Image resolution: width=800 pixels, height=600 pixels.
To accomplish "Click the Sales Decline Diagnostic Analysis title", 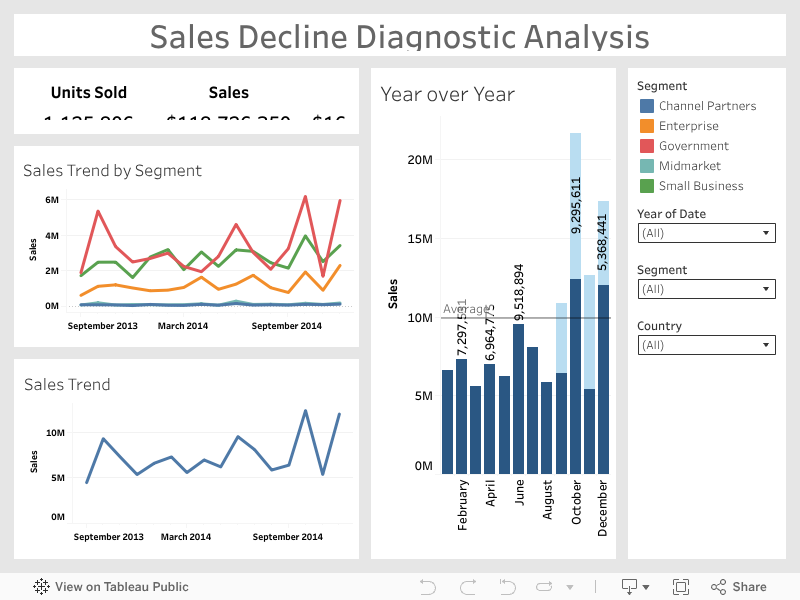I will click(400, 37).
